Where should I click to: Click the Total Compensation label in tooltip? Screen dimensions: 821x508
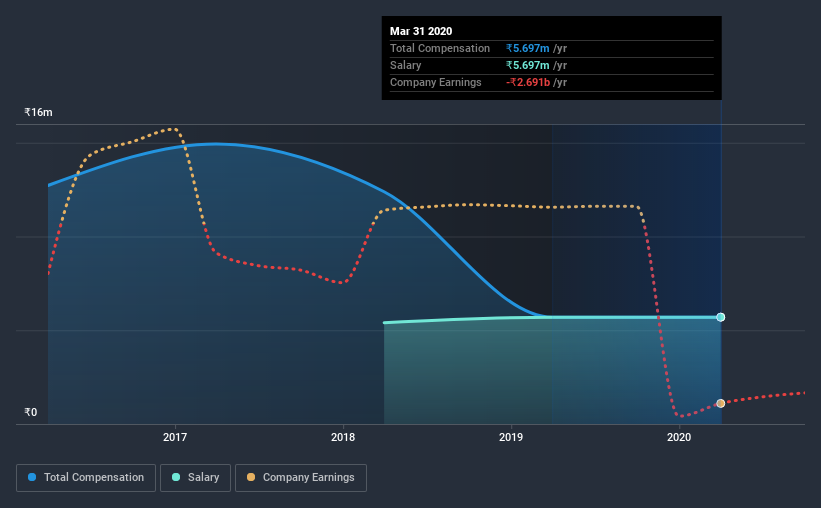(x=440, y=48)
